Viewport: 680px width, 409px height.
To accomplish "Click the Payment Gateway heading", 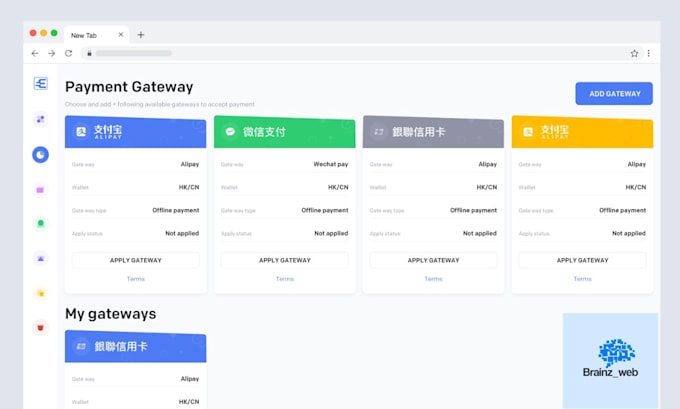I will (129, 87).
